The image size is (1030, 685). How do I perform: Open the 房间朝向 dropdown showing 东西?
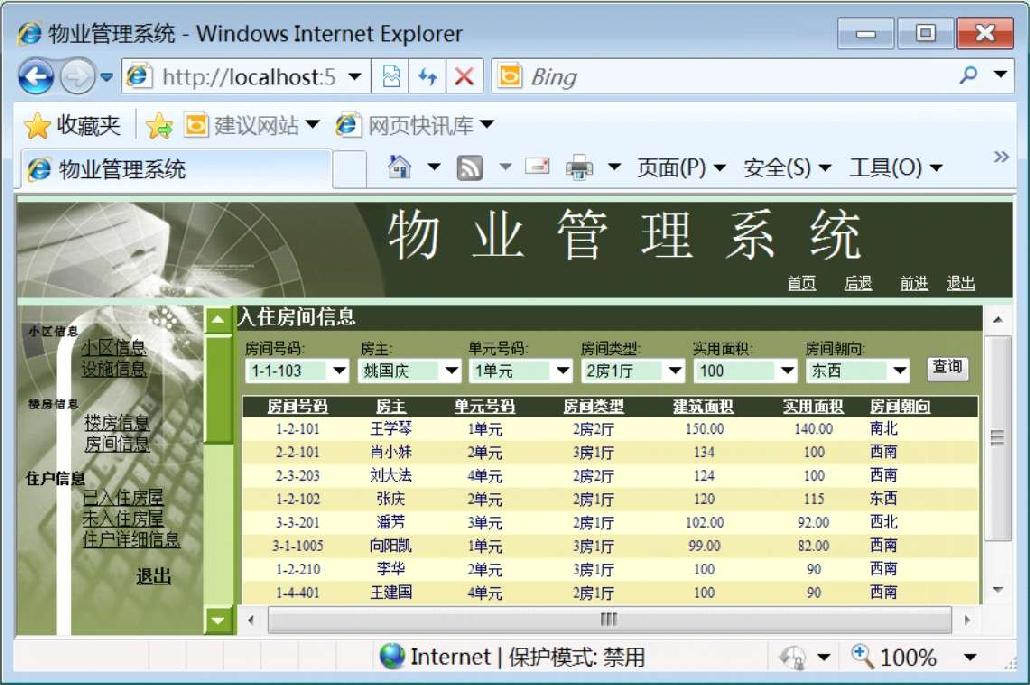[x=857, y=371]
